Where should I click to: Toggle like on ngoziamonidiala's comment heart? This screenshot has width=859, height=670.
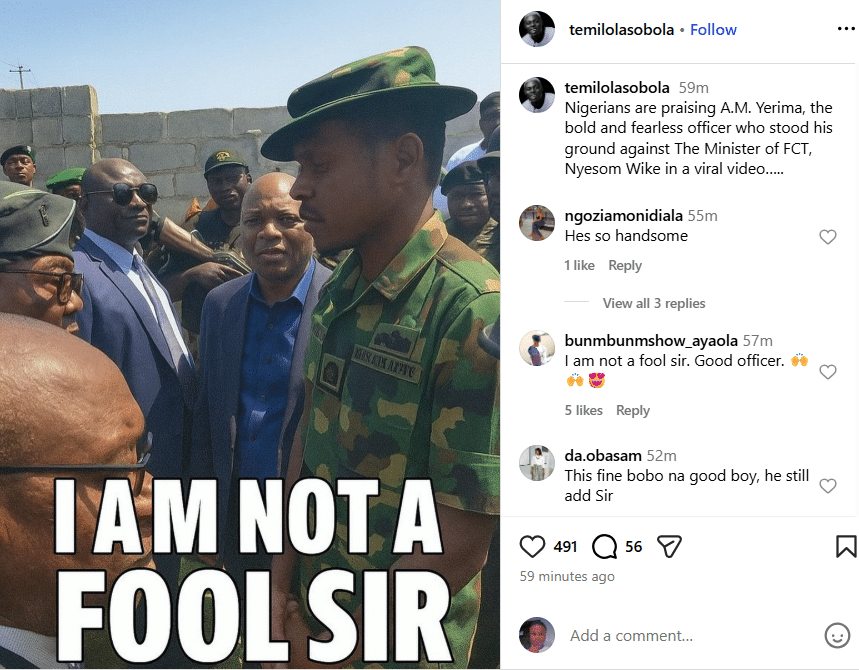pyautogui.click(x=828, y=237)
